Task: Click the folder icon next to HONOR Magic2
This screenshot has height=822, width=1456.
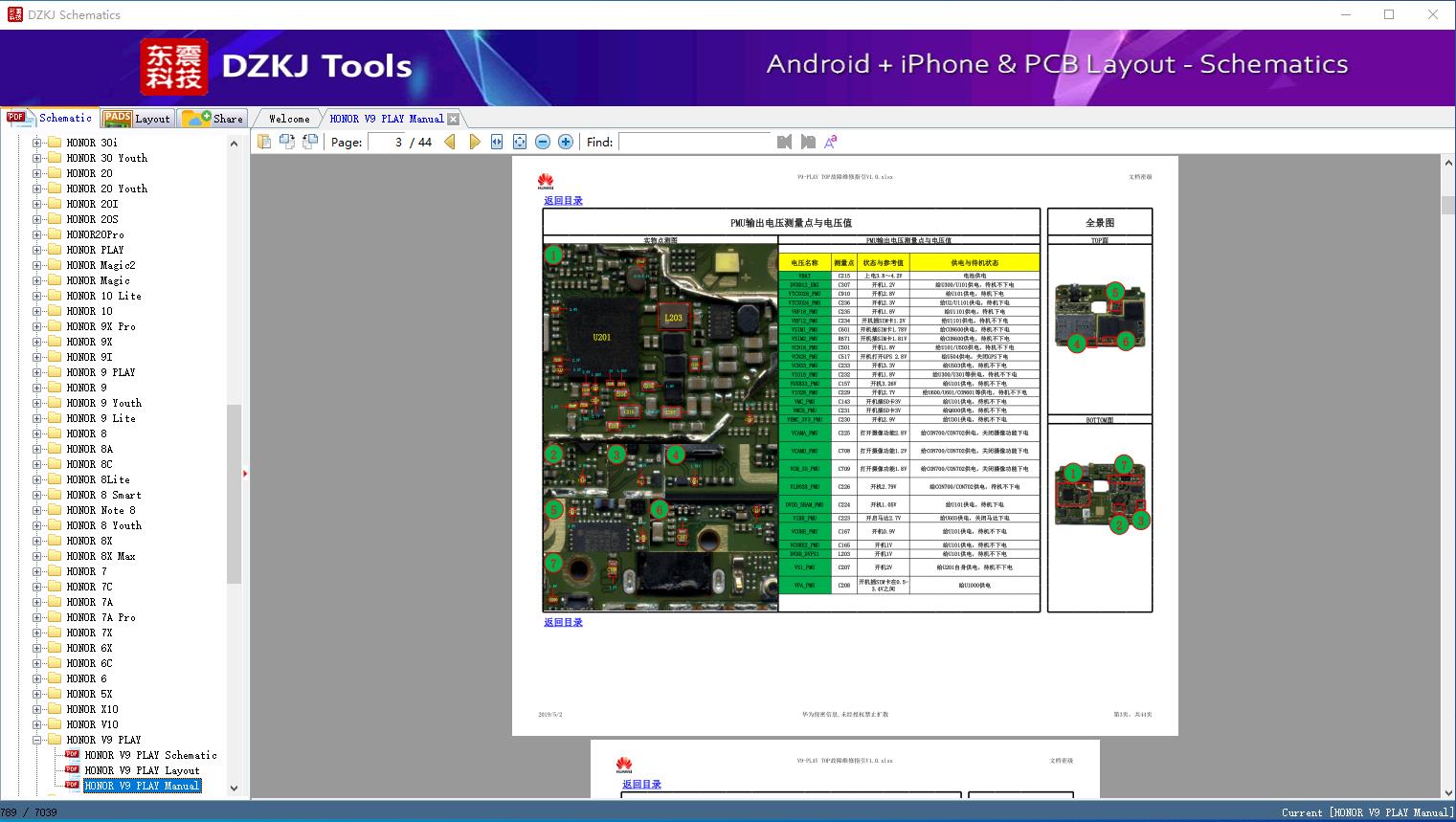Action: [x=55, y=265]
